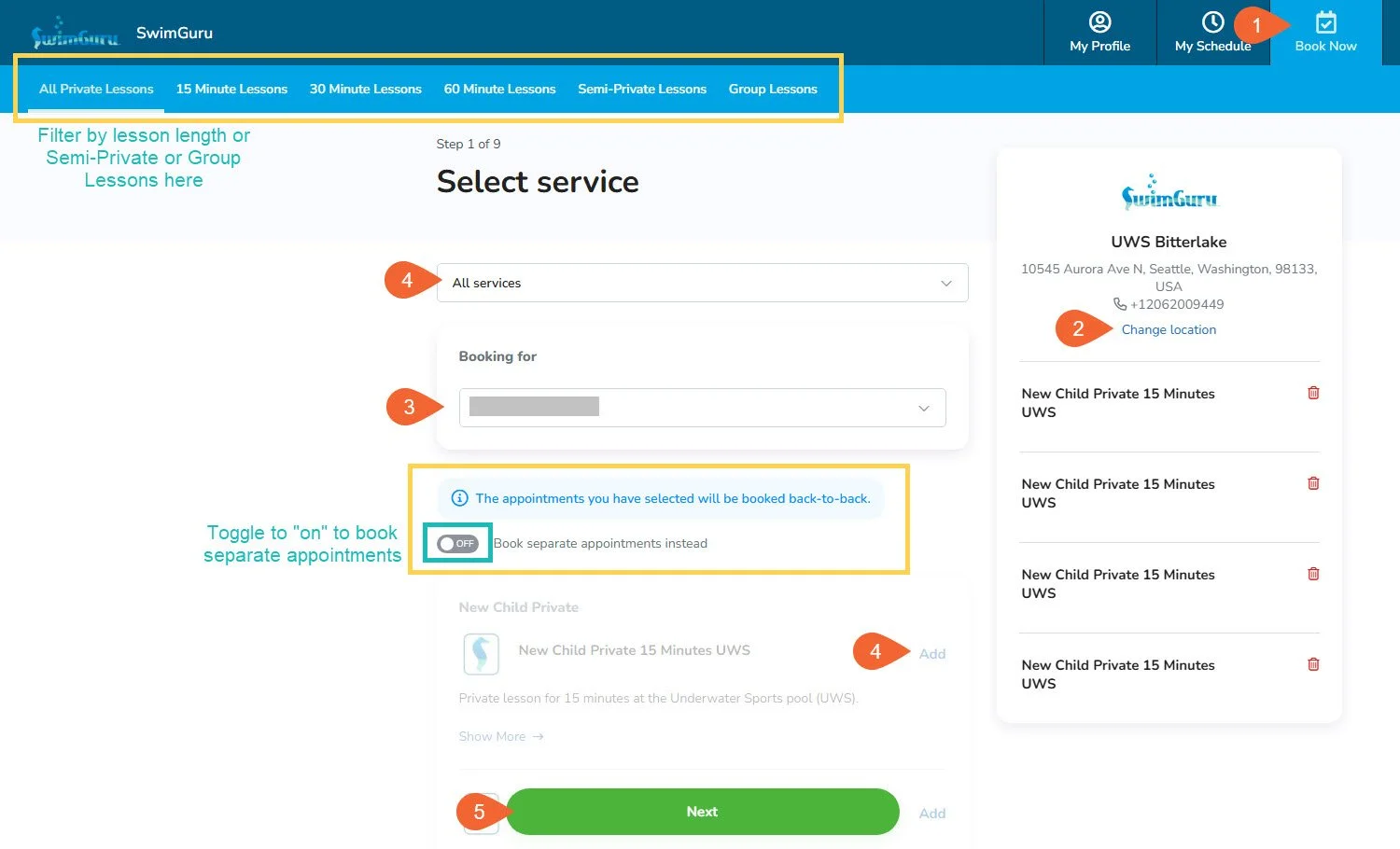The image size is (1400, 849).
Task: Click the info icon in back-to-back notice
Action: click(x=459, y=498)
